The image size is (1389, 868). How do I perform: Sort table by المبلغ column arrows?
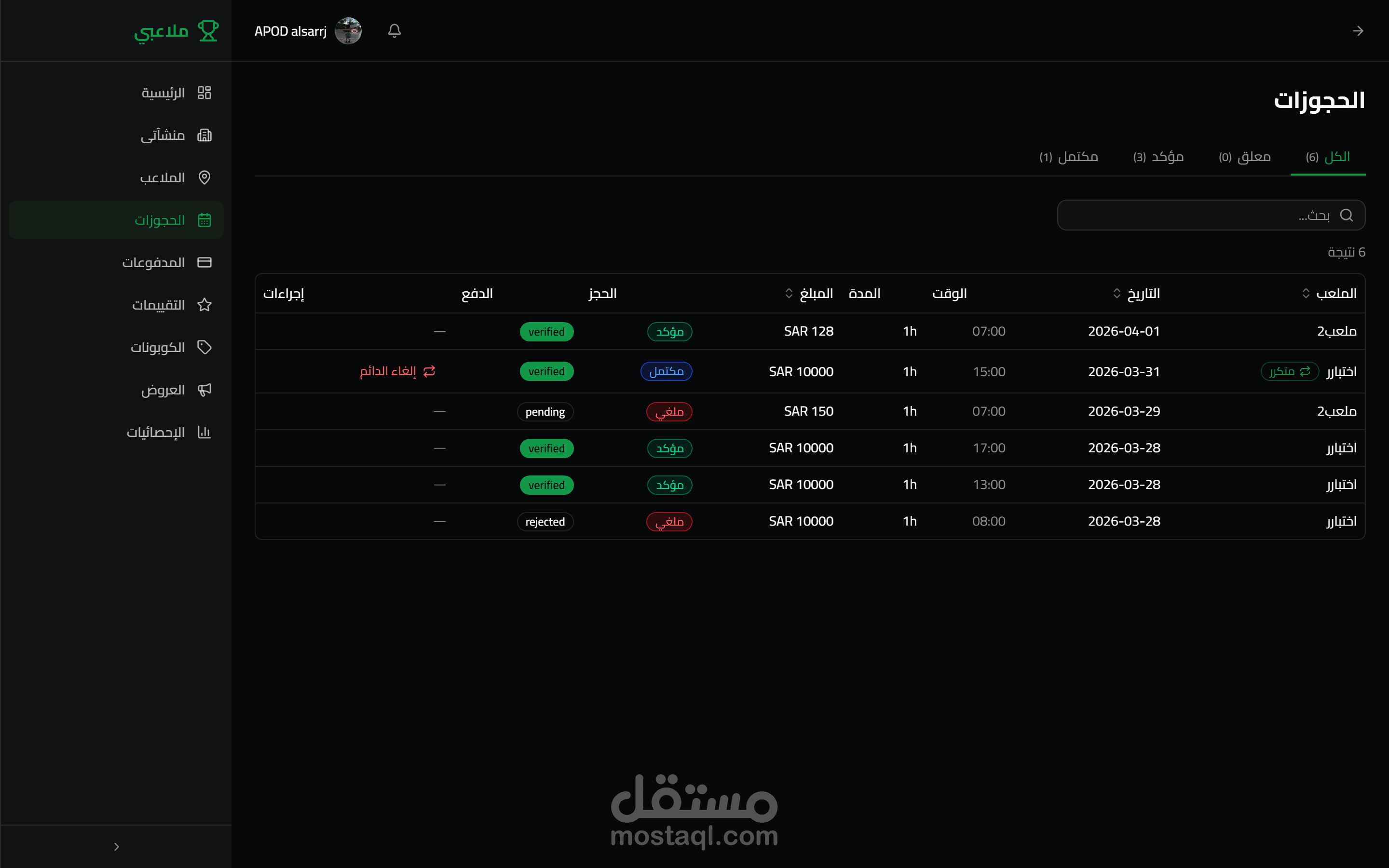[x=789, y=293]
